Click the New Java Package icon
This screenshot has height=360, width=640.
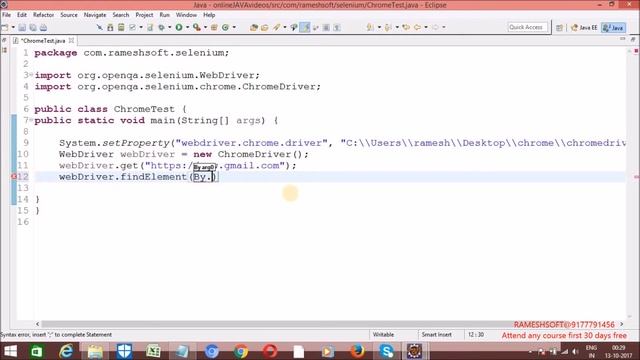point(214,27)
